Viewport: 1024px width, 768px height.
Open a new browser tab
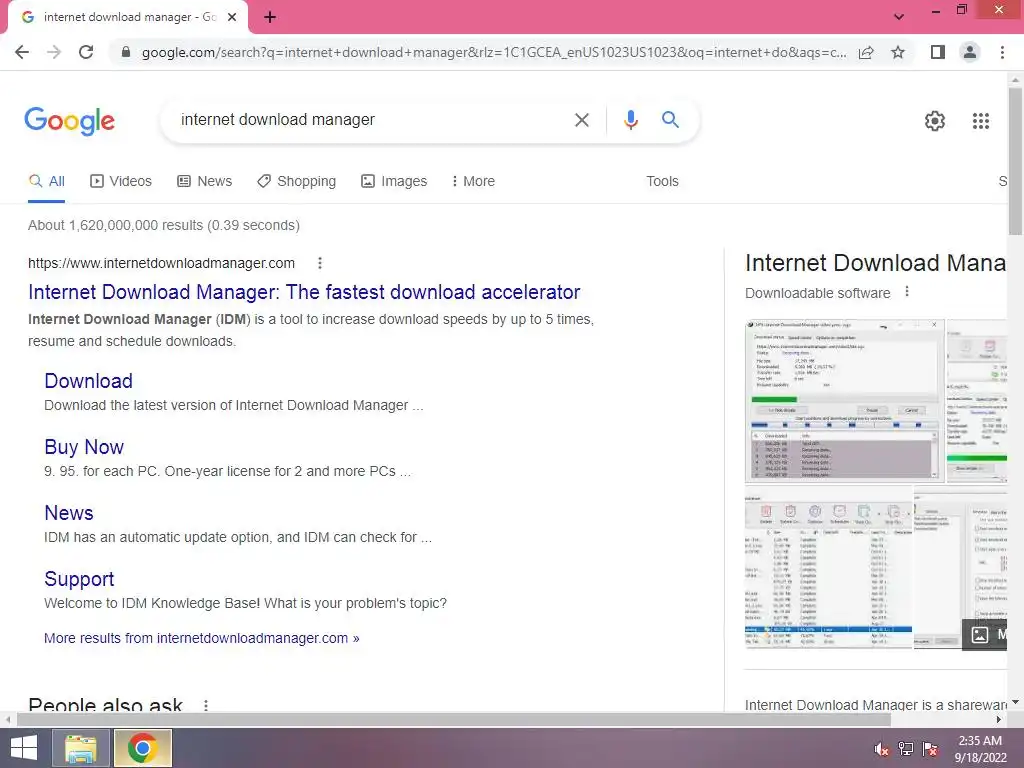[x=270, y=18]
